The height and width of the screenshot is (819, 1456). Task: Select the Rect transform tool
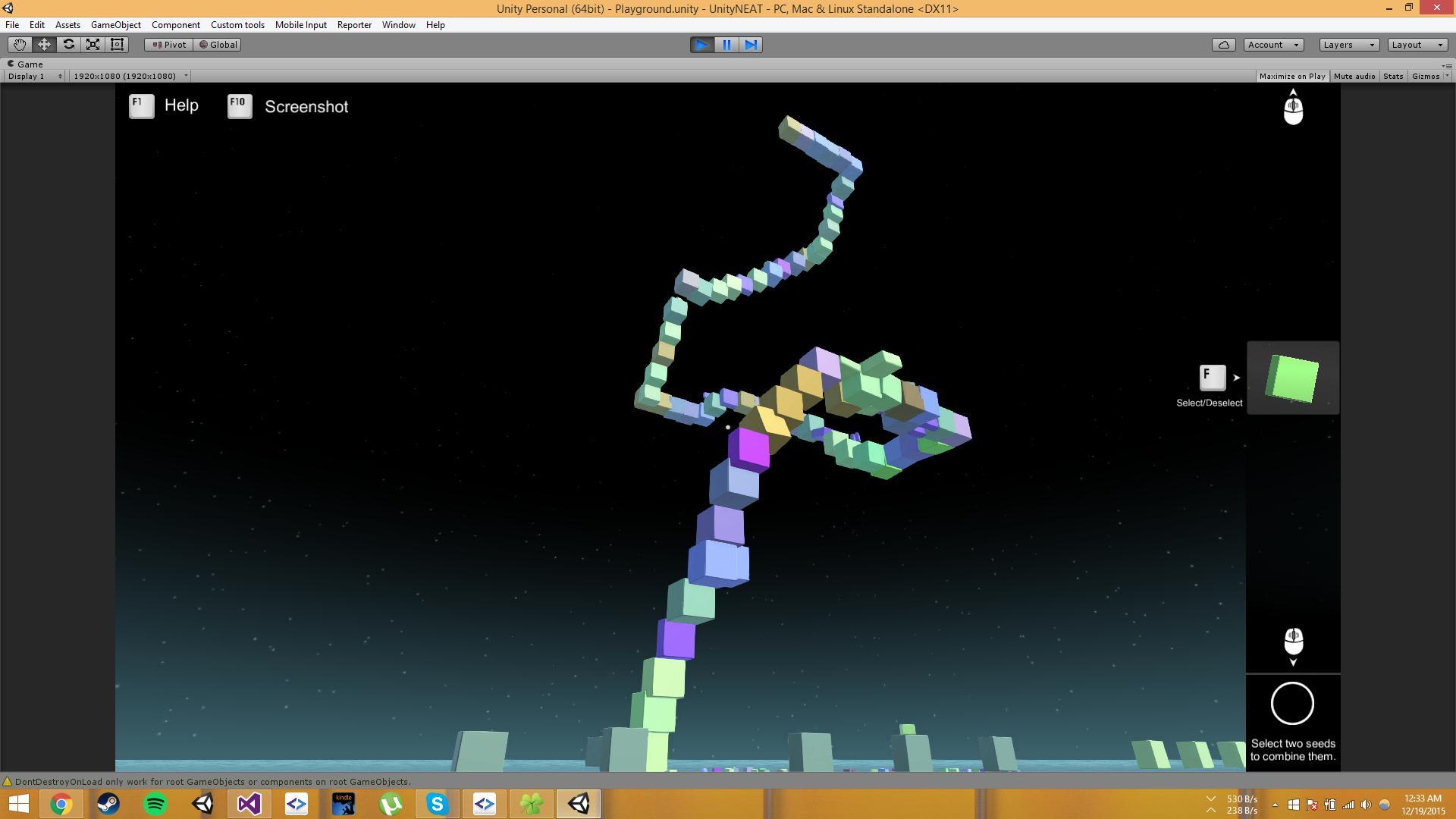(117, 45)
